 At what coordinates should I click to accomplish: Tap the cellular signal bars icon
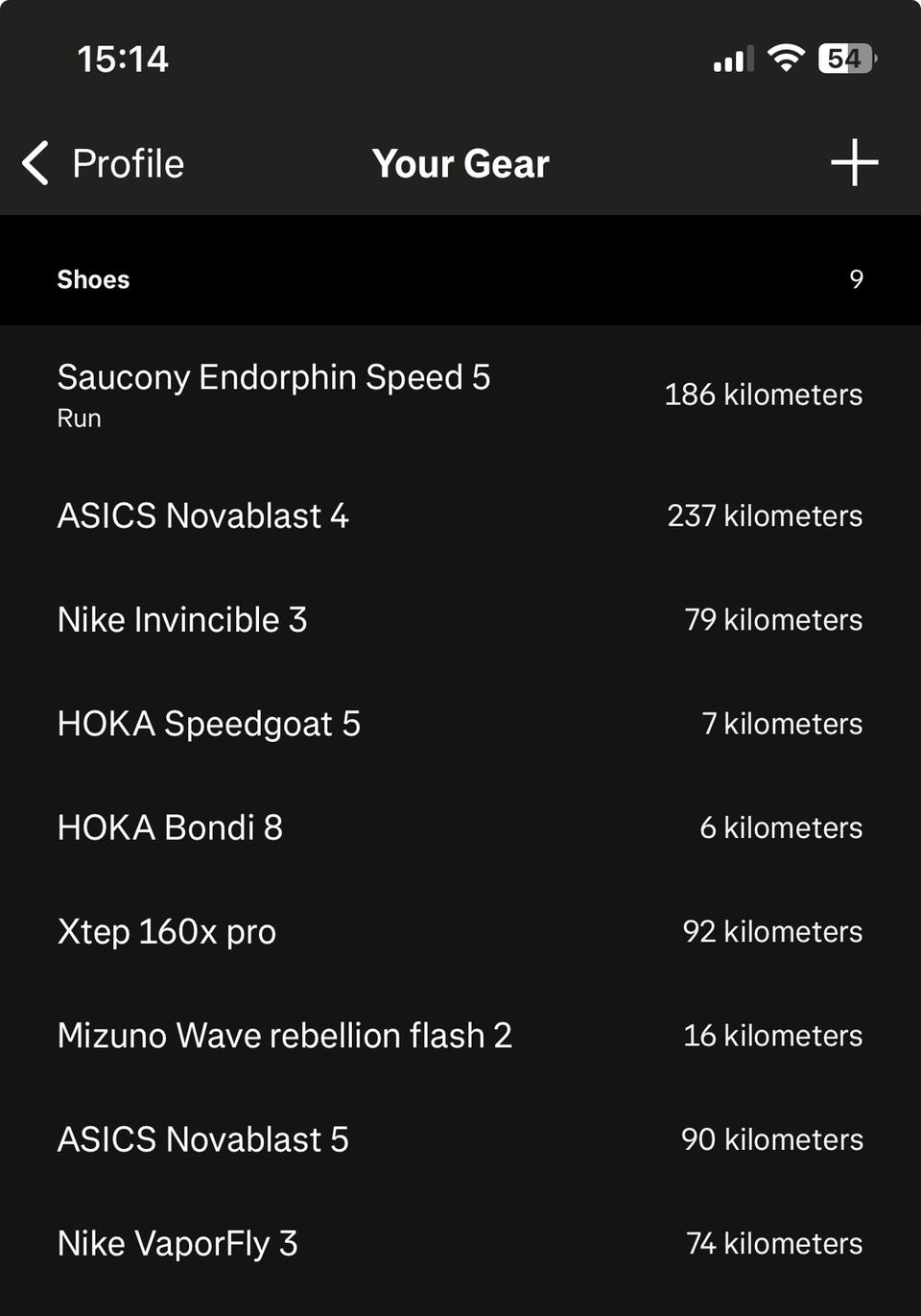pyautogui.click(x=733, y=60)
